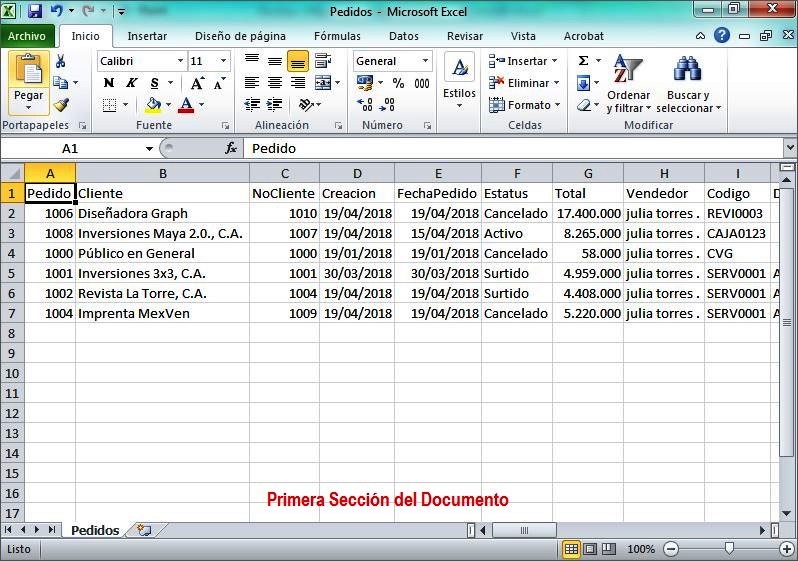Toggle bottom vertical alignment
The image size is (798, 561).
(298, 61)
